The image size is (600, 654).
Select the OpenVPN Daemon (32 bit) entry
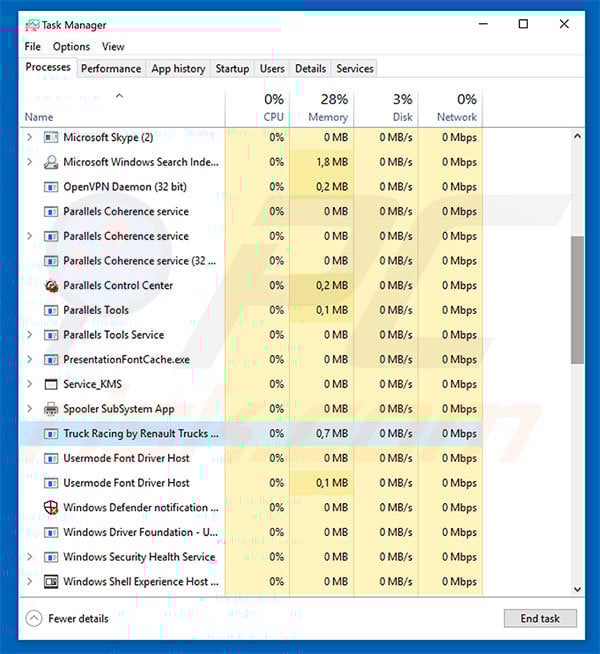pyautogui.click(x=125, y=187)
